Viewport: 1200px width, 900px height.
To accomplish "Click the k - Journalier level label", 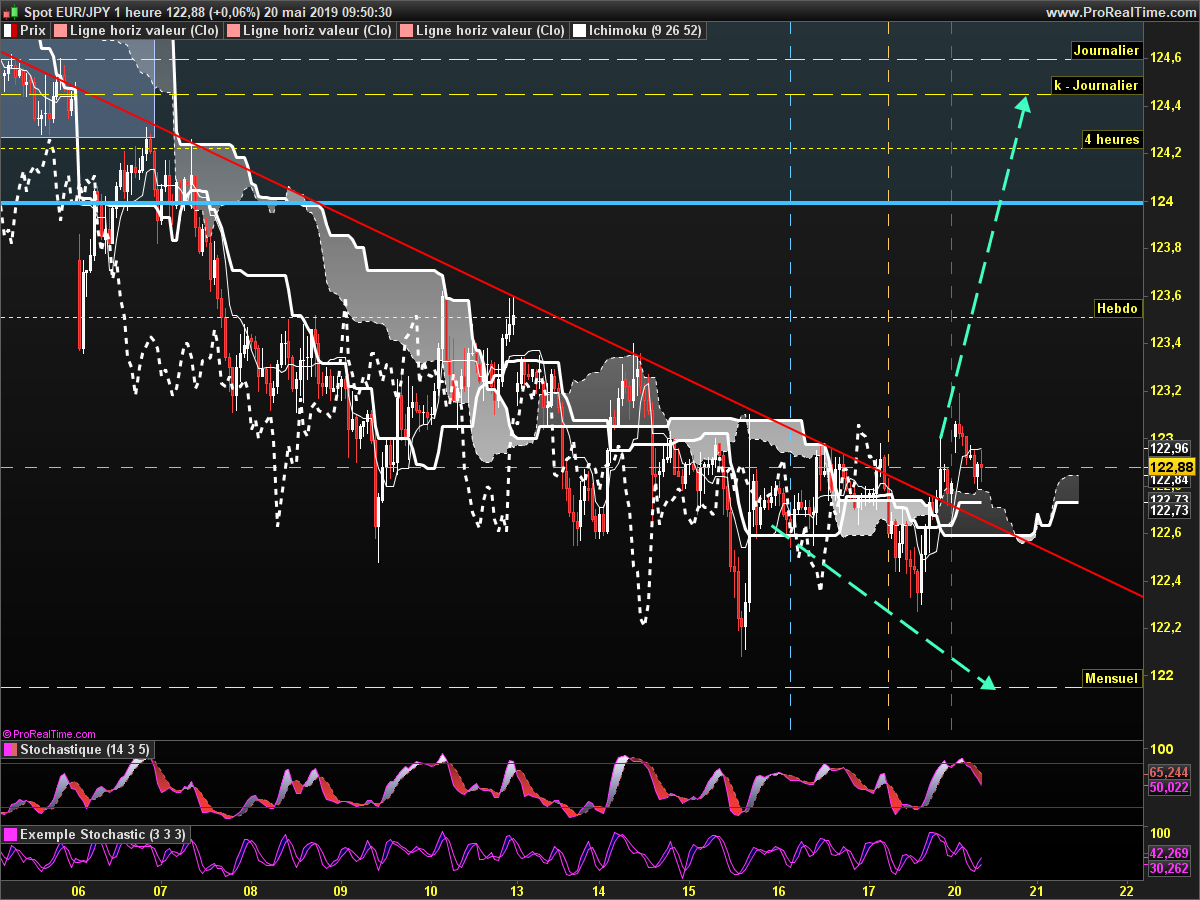I will tap(1096, 86).
